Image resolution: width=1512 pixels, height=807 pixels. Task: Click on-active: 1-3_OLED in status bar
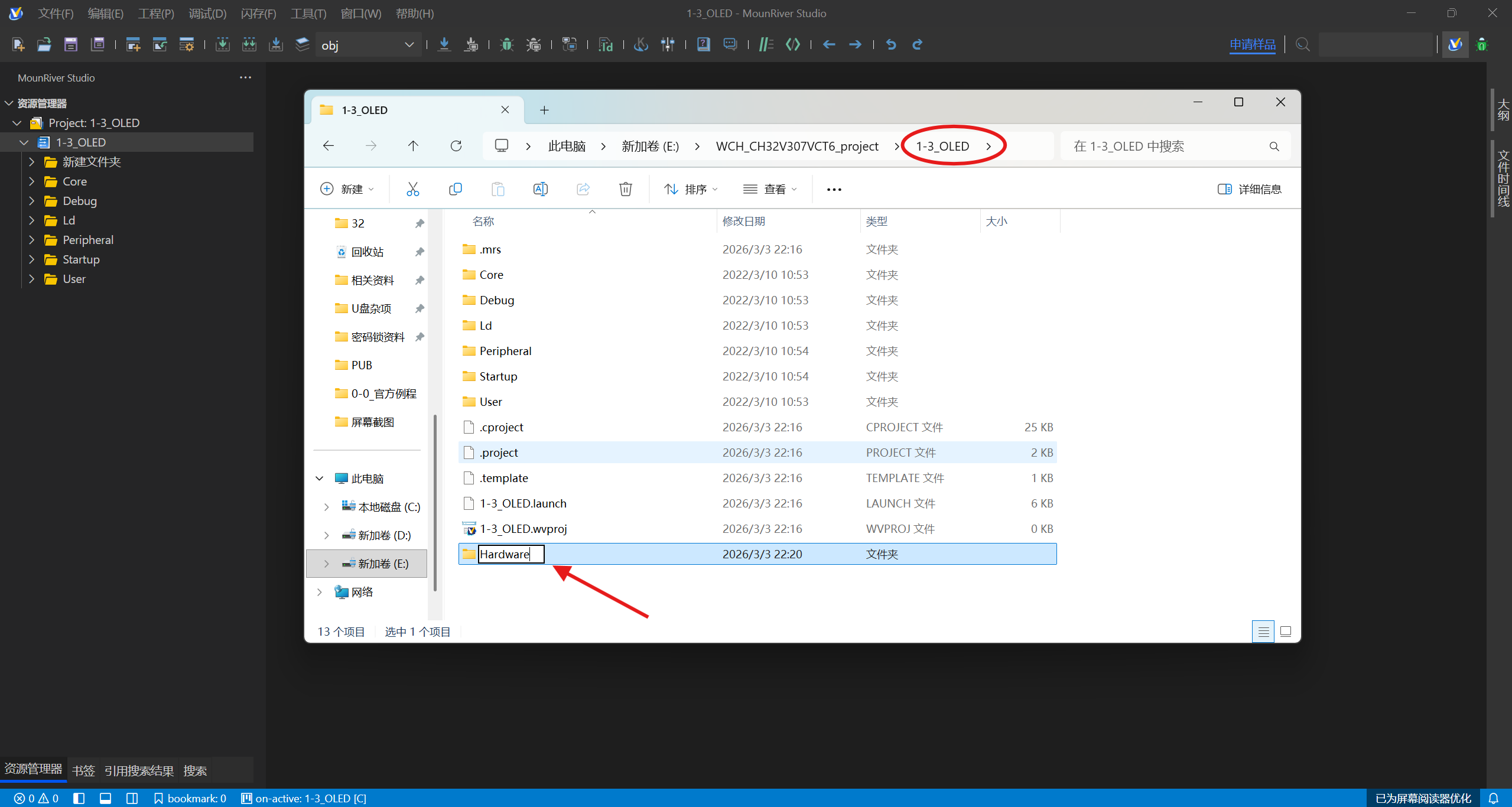click(304, 798)
